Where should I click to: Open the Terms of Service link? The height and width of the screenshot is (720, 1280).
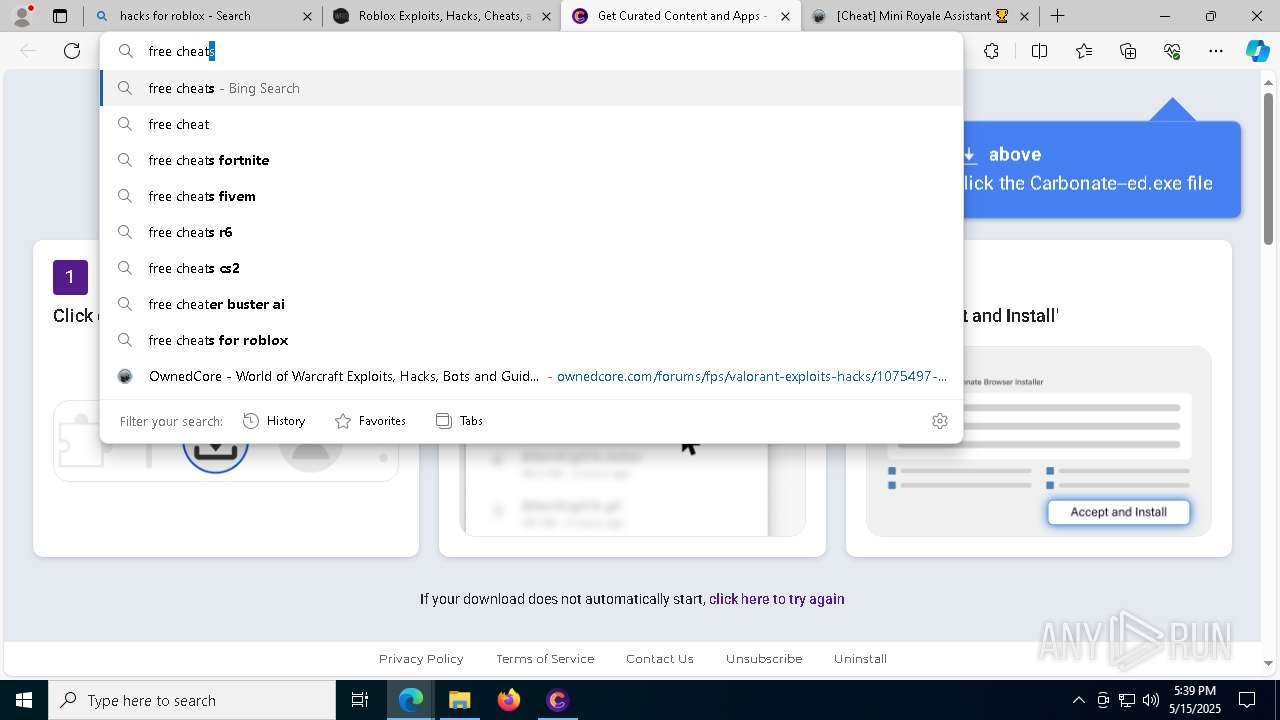[545, 659]
